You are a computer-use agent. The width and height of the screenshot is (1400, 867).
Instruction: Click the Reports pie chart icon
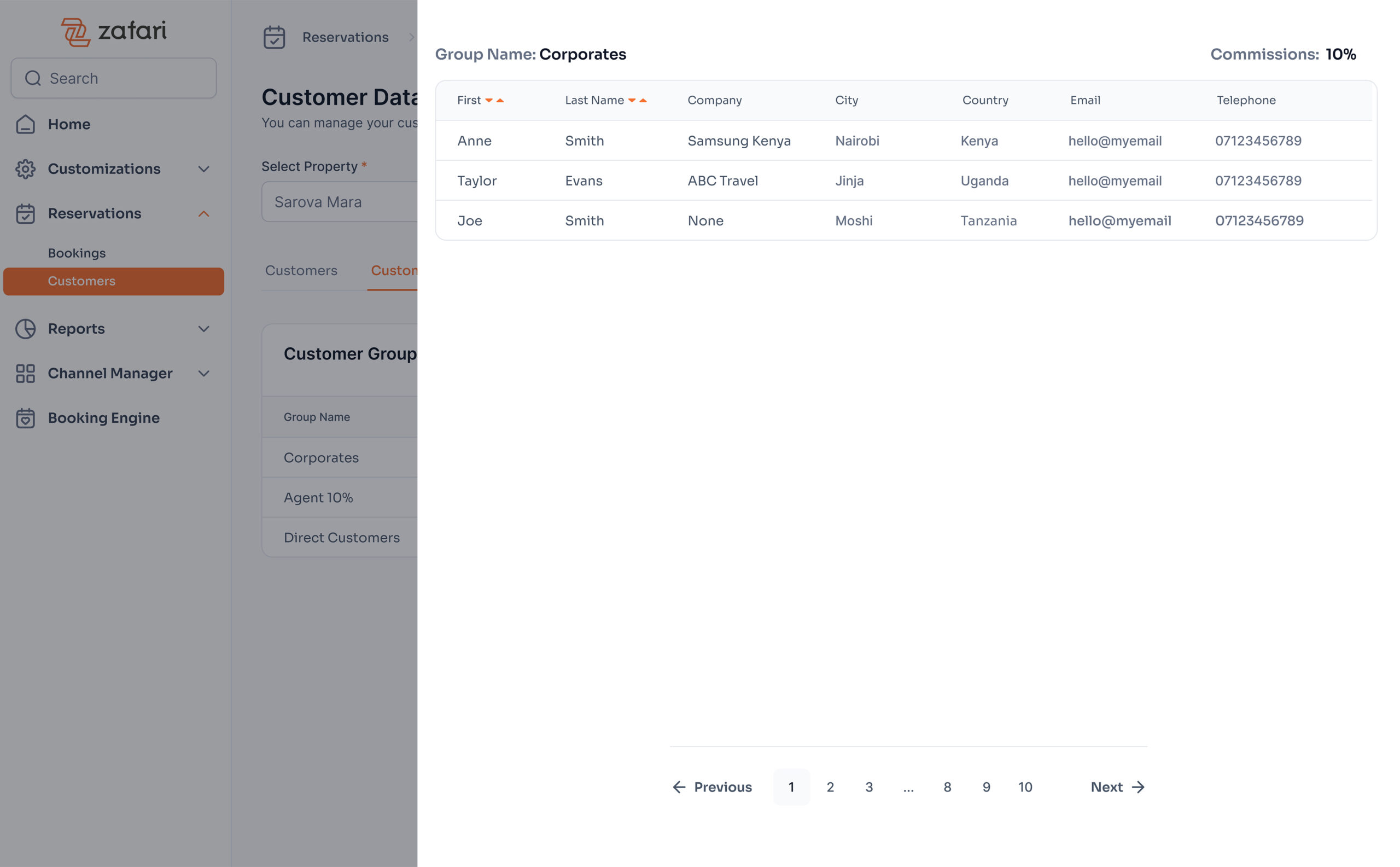tap(25, 329)
